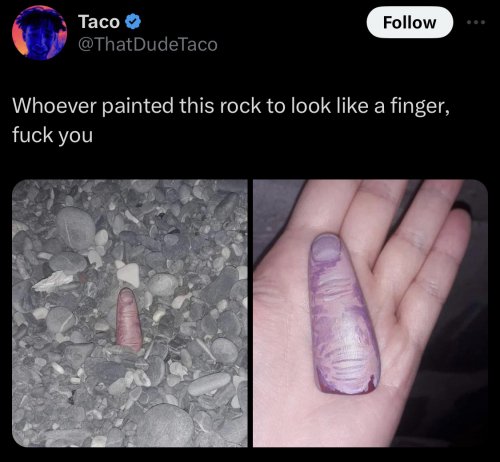Click the words "fuck you" in the tweet

[52, 136]
